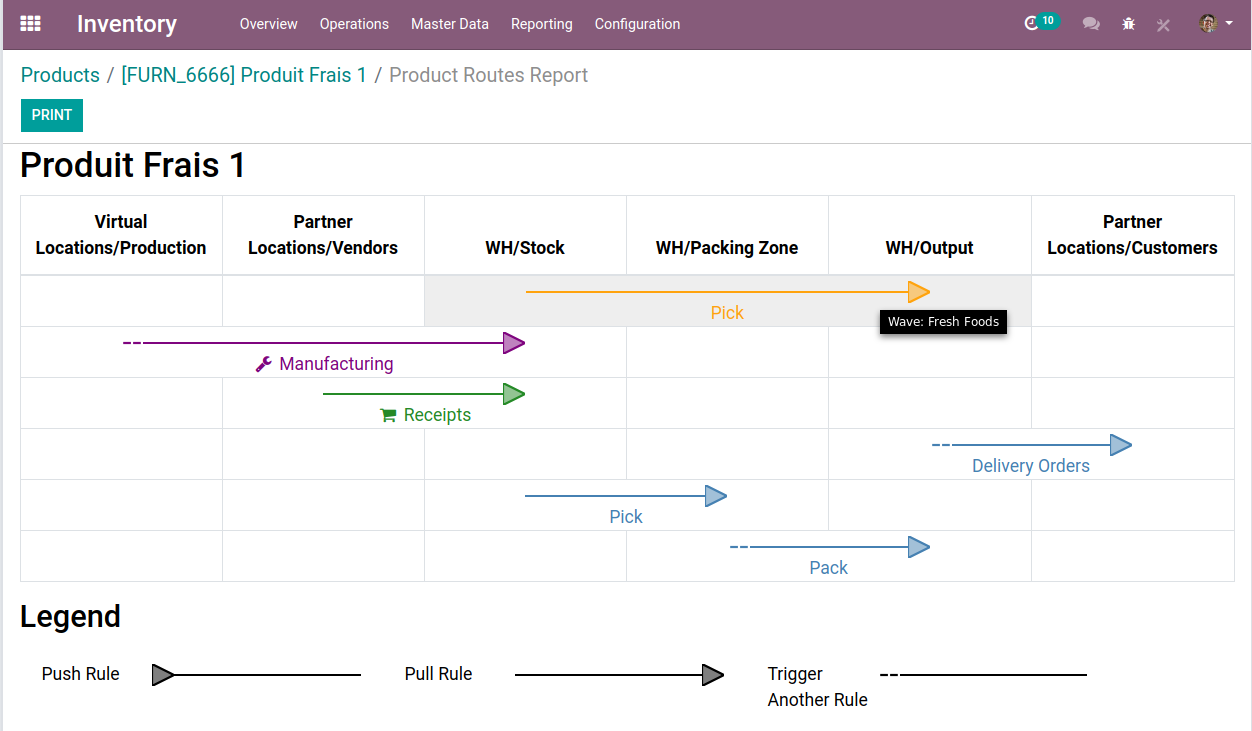Click the Partner Locations/Customers column header
Image resolution: width=1252 pixels, height=731 pixels.
point(1132,235)
